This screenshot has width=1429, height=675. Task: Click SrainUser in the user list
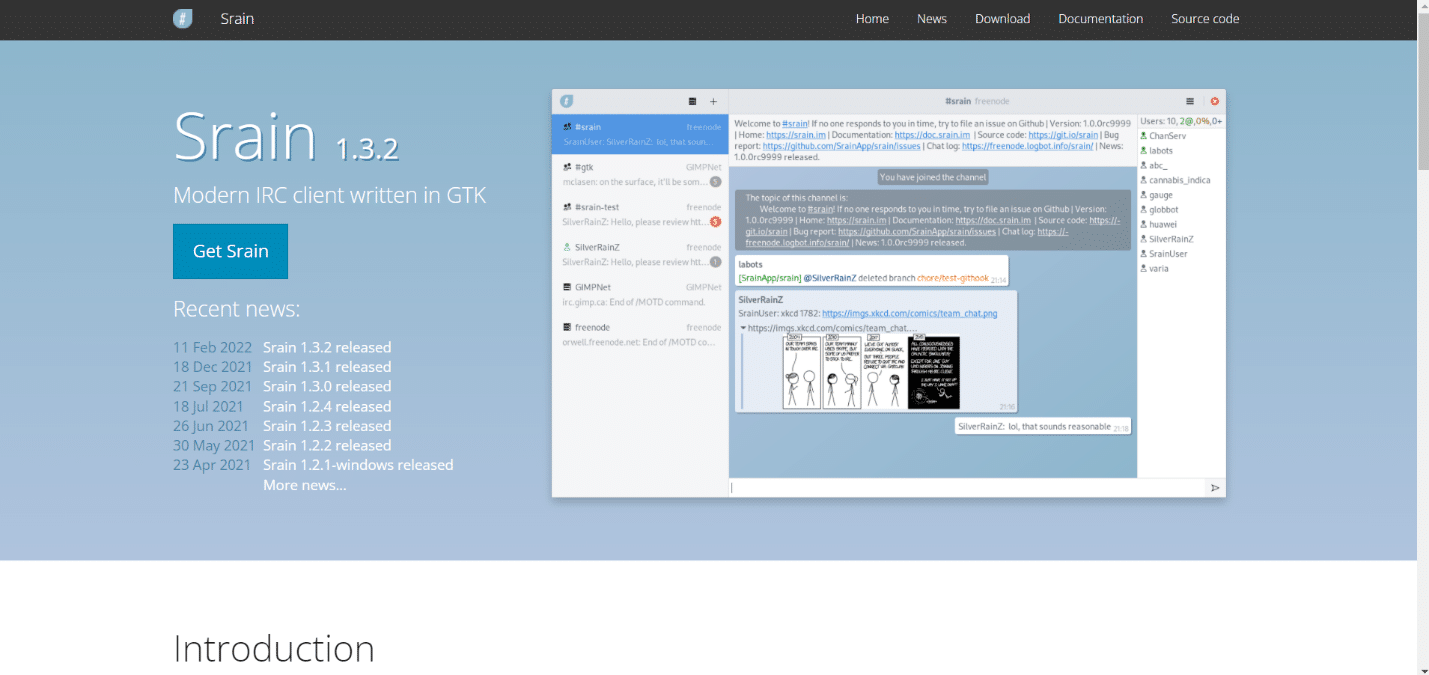point(1168,254)
